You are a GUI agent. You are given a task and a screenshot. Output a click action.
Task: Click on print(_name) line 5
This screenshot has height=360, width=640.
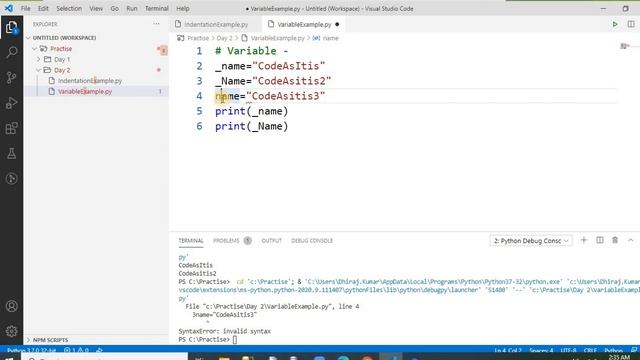251,111
